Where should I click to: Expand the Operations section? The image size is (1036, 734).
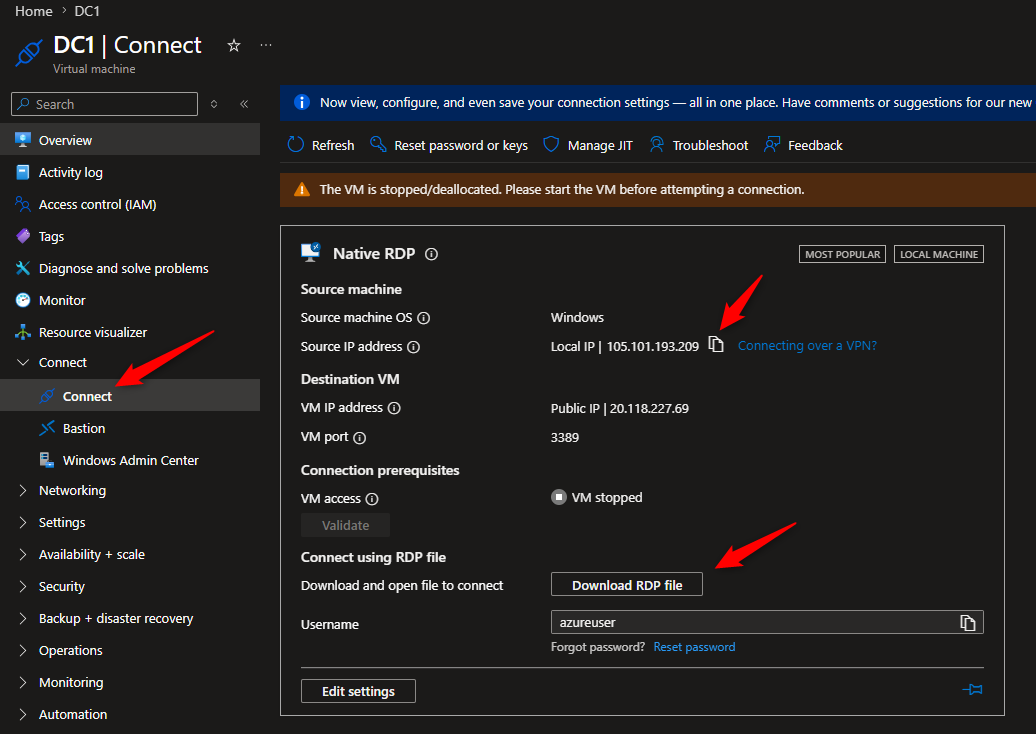[23, 650]
